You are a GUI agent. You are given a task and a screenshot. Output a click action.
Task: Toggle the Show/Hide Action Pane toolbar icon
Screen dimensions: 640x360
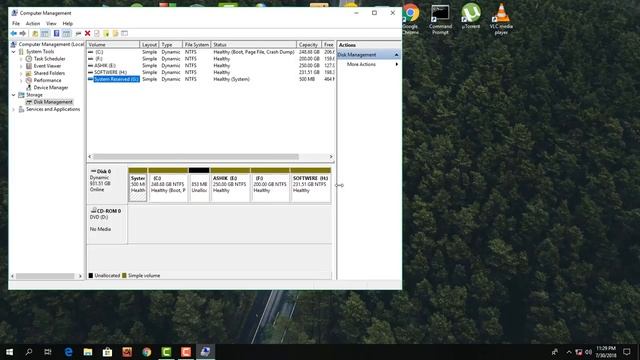click(66, 33)
